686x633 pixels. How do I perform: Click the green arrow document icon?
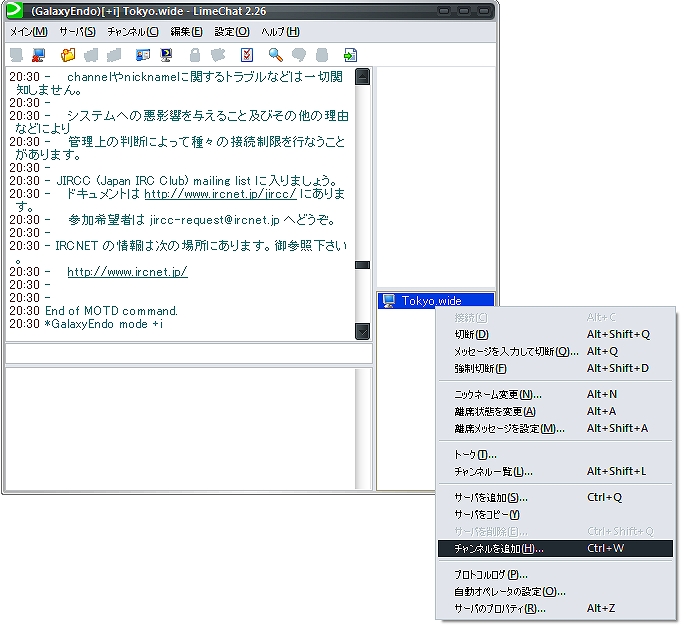[x=350, y=55]
